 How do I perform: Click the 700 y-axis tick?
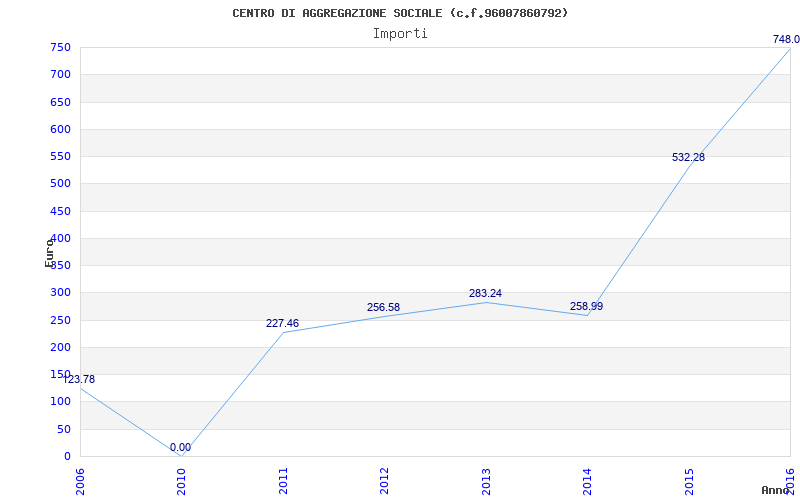(60, 74)
